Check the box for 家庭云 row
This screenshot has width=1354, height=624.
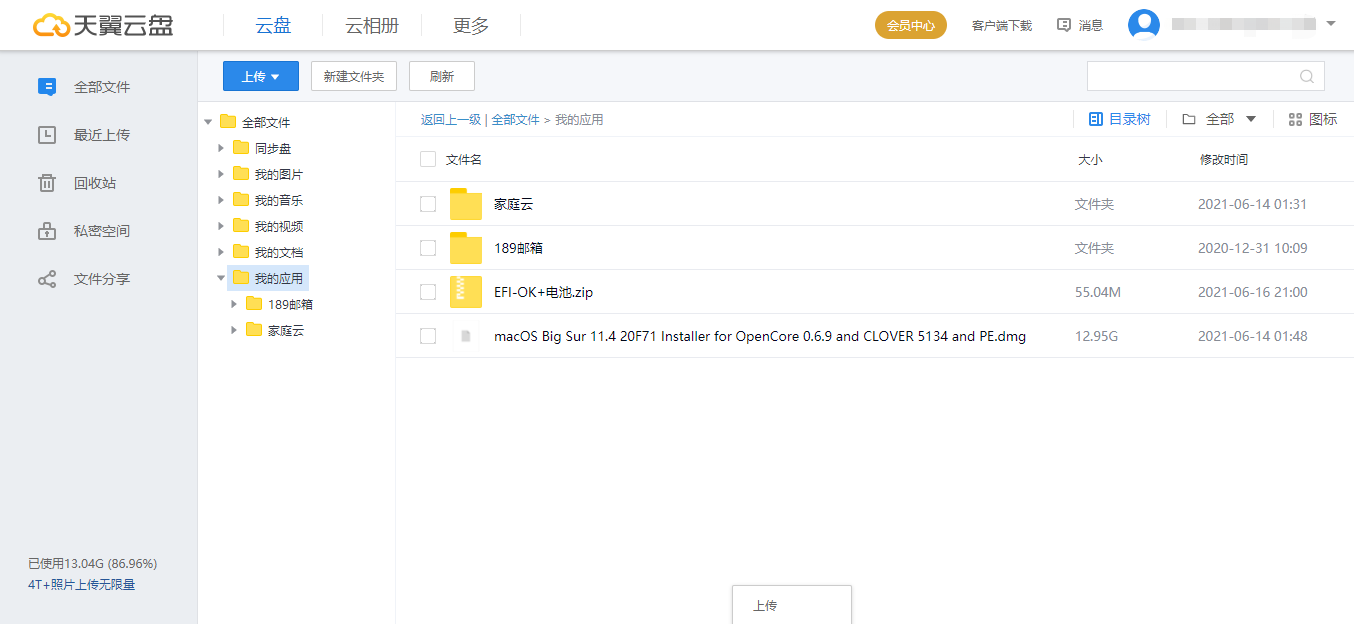428,204
